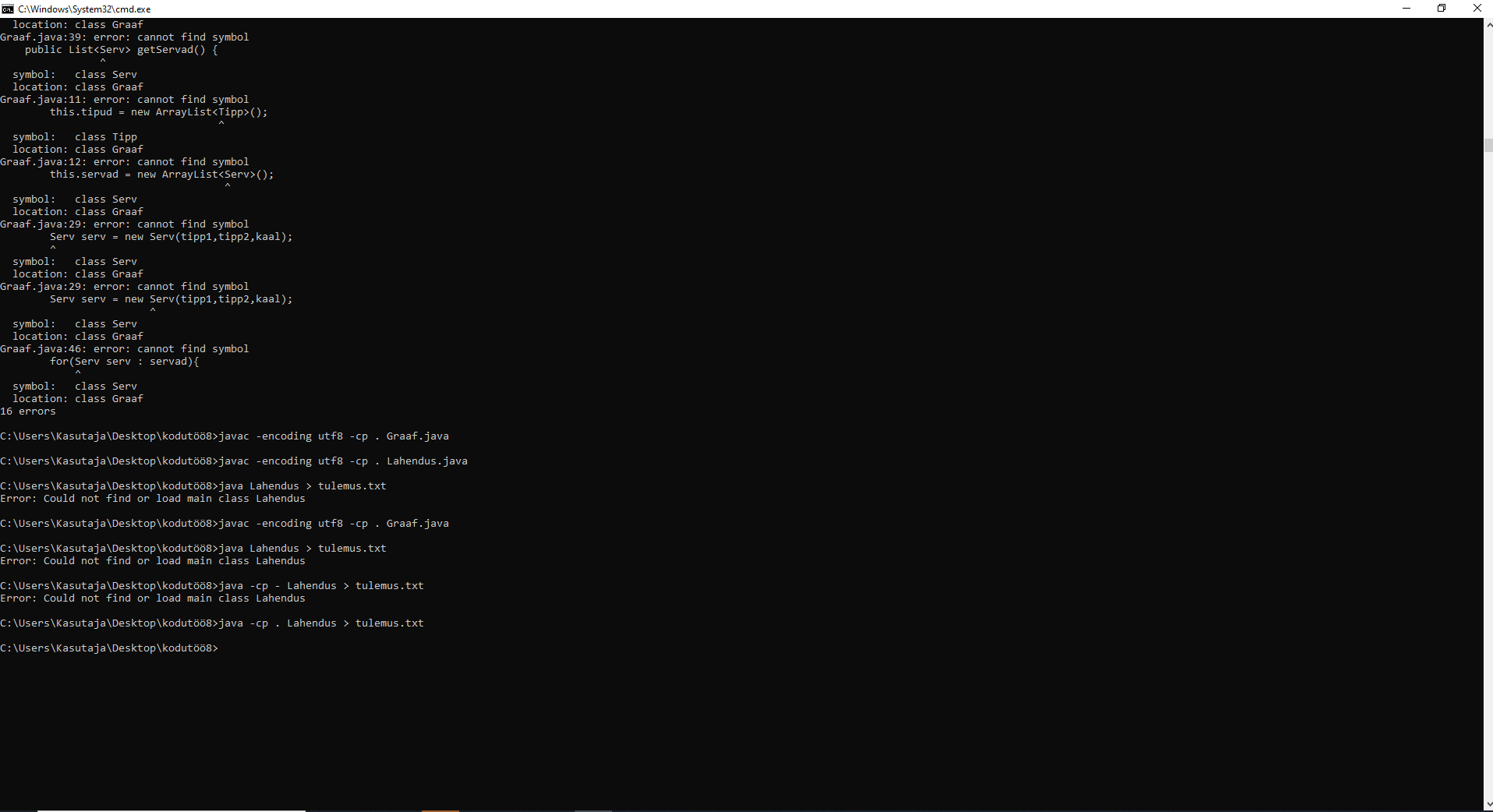Screen dimensions: 1493x812
Task: Click the "16 errors" summary line
Action: [28, 411]
